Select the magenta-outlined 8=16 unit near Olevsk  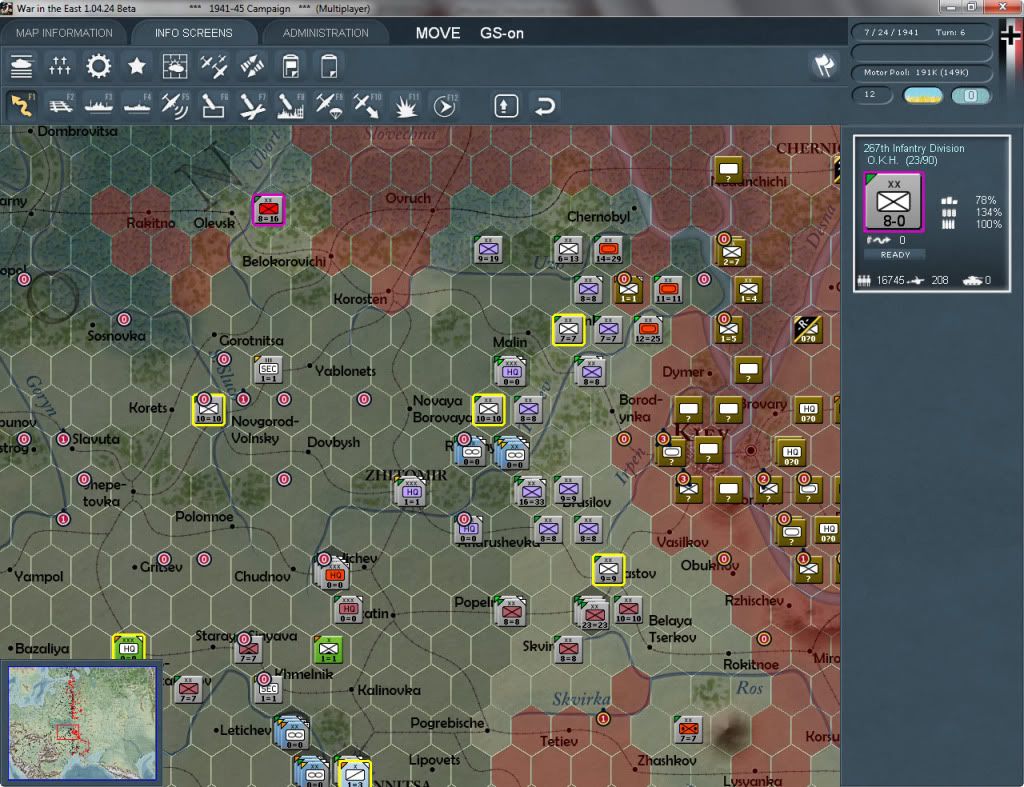[268, 210]
